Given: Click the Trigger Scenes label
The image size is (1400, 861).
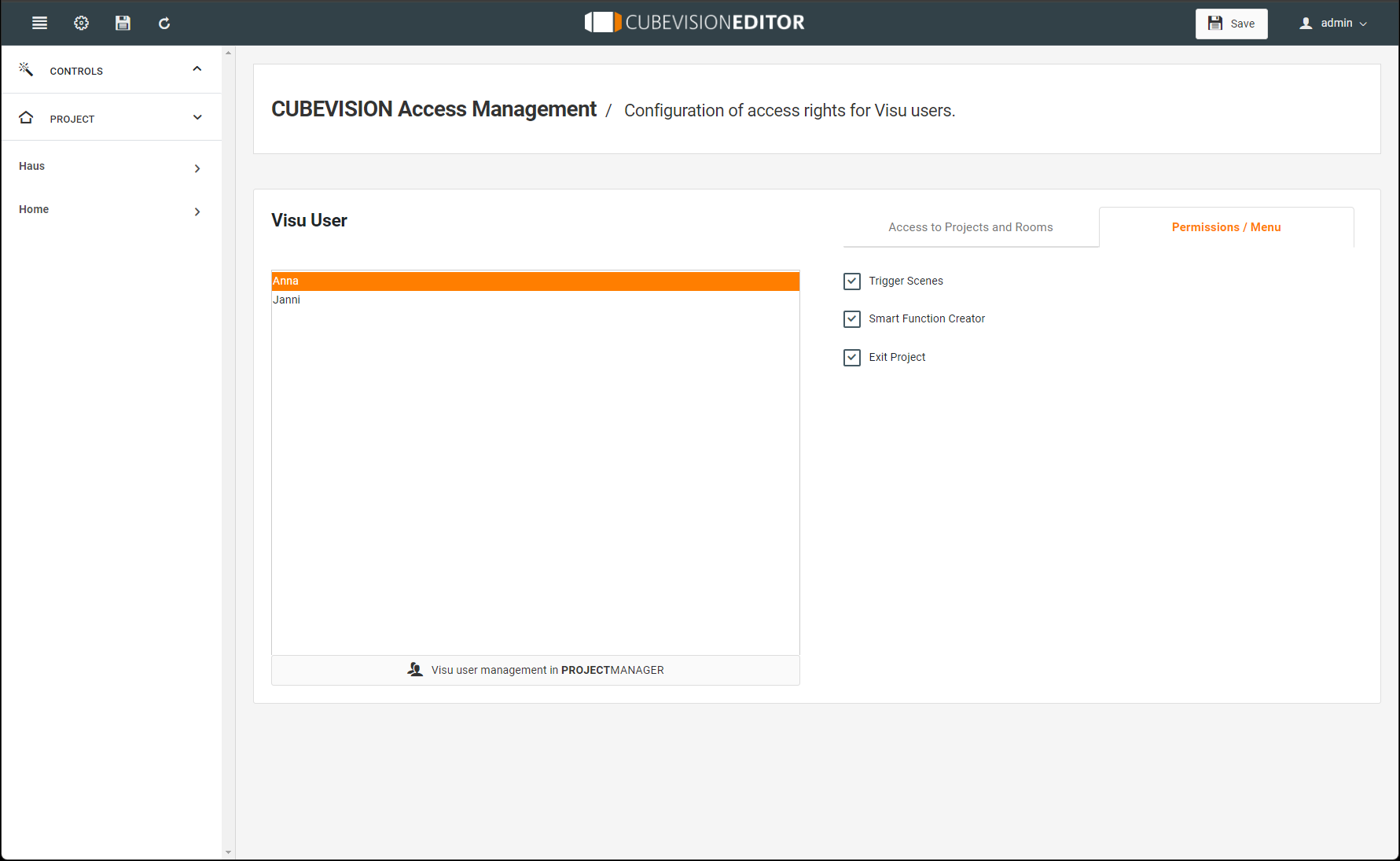Looking at the screenshot, I should 906,281.
